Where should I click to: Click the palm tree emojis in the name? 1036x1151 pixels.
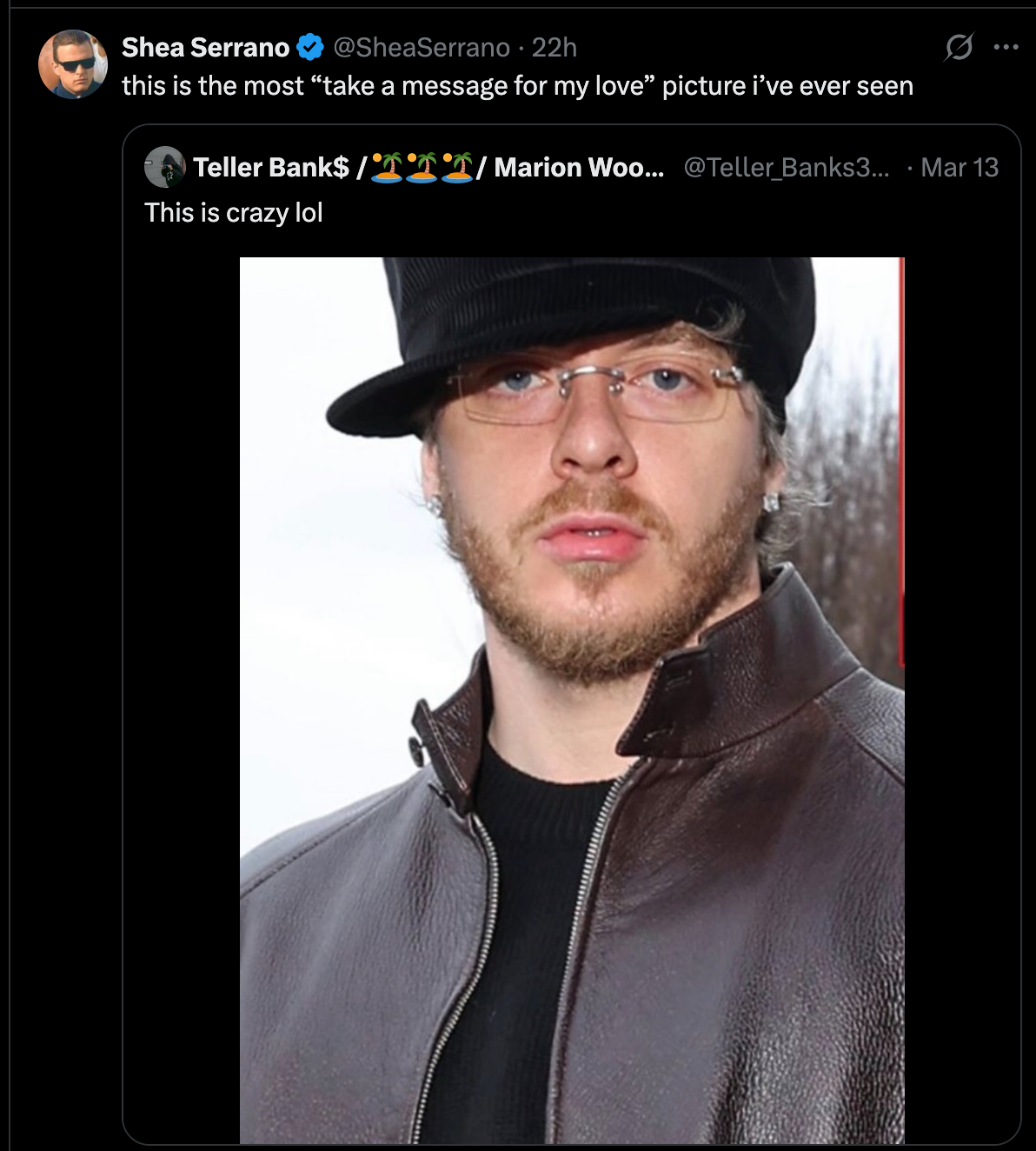(421, 167)
